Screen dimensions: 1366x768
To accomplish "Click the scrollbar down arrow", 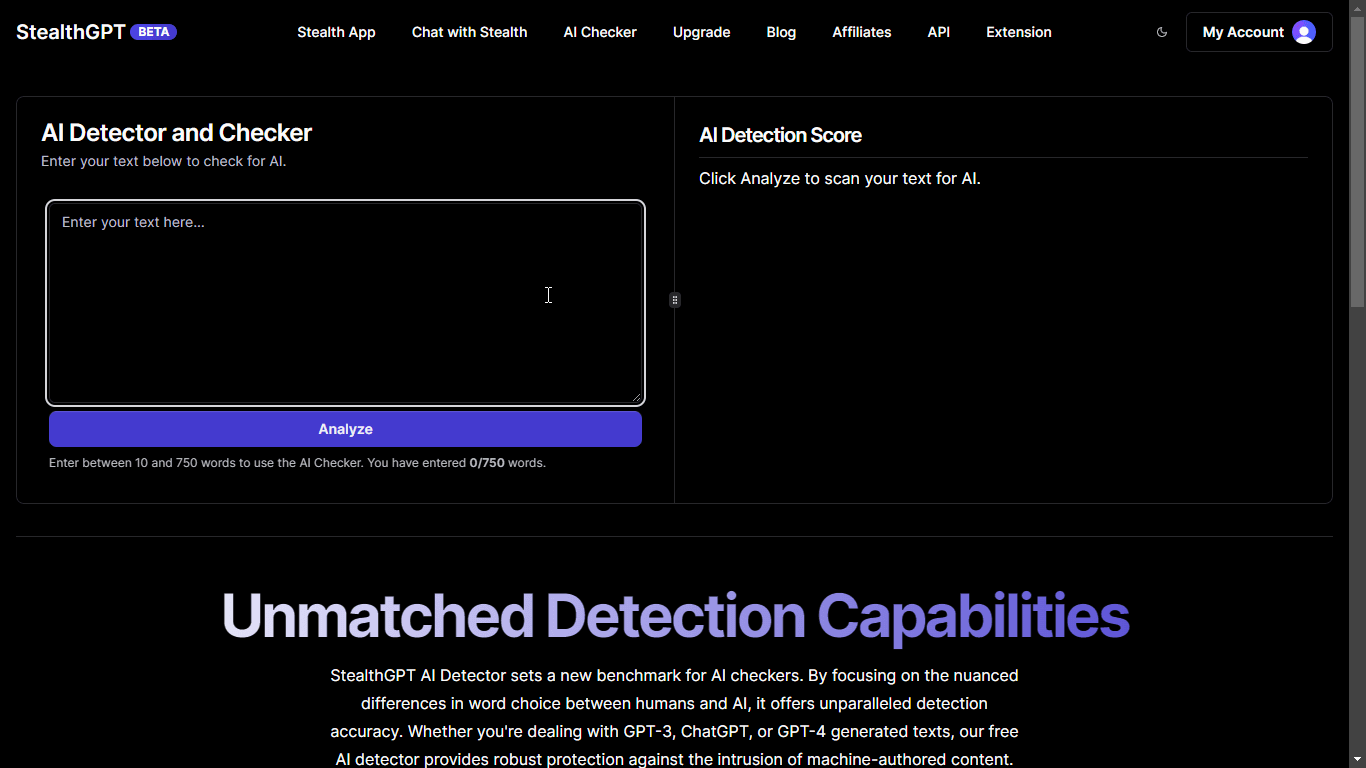I will pyautogui.click(x=1357, y=760).
